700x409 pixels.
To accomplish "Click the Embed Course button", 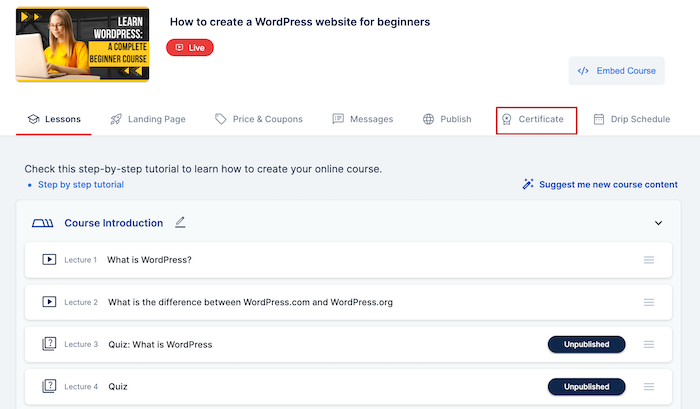I will point(616,71).
